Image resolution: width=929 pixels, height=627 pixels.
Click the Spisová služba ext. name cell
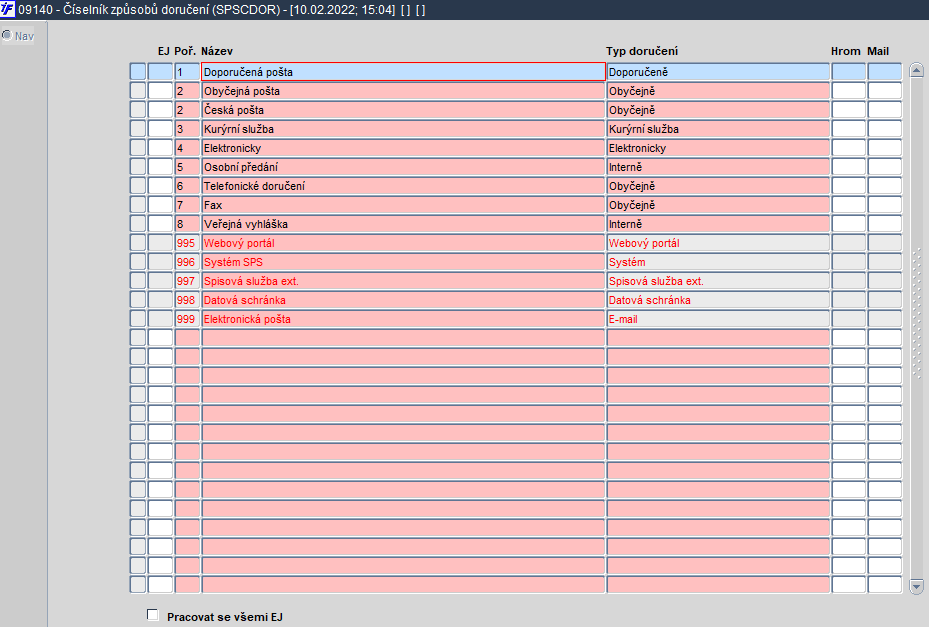pos(403,280)
